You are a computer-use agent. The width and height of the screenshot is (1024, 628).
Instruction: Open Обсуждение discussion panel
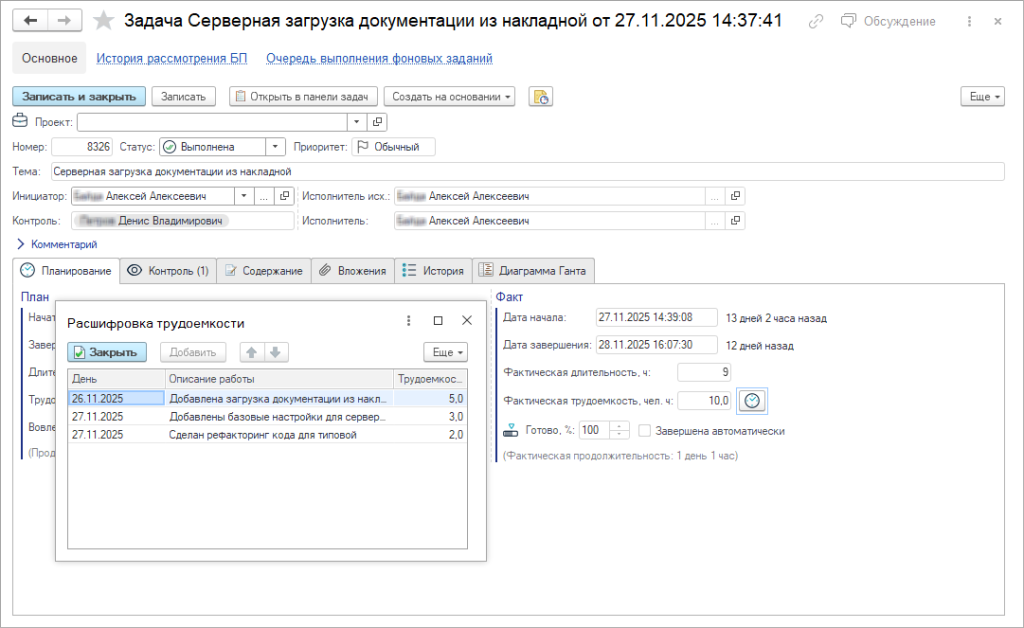[888, 22]
